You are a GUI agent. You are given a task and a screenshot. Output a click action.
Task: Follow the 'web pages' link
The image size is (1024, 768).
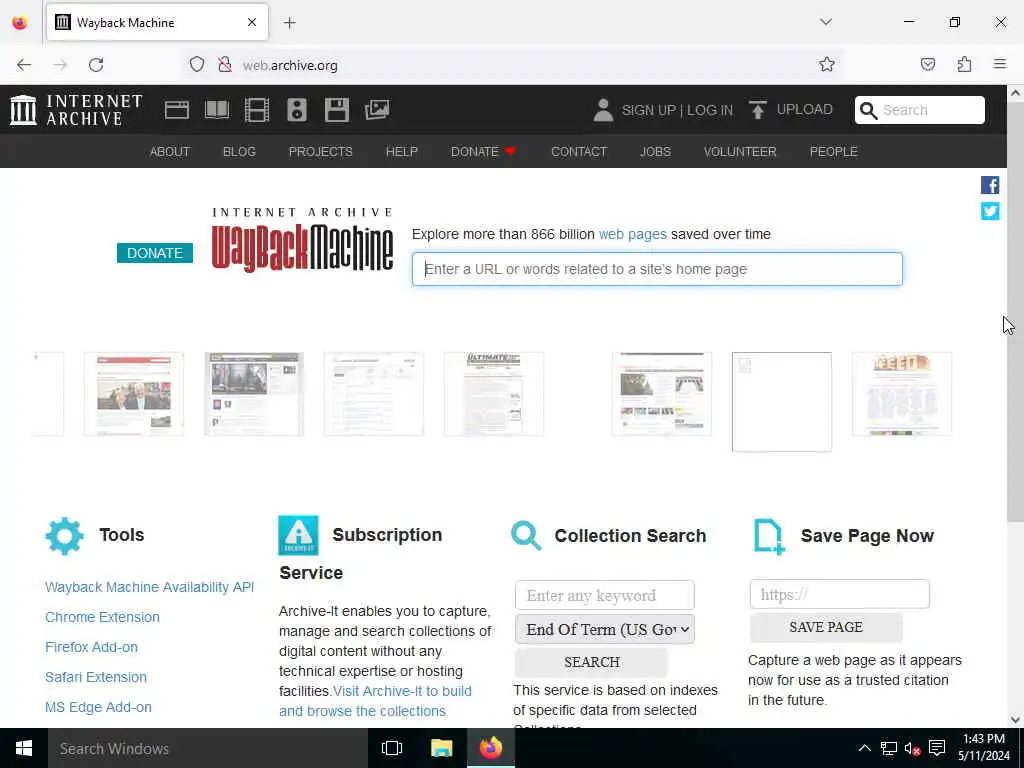pyautogui.click(x=632, y=234)
